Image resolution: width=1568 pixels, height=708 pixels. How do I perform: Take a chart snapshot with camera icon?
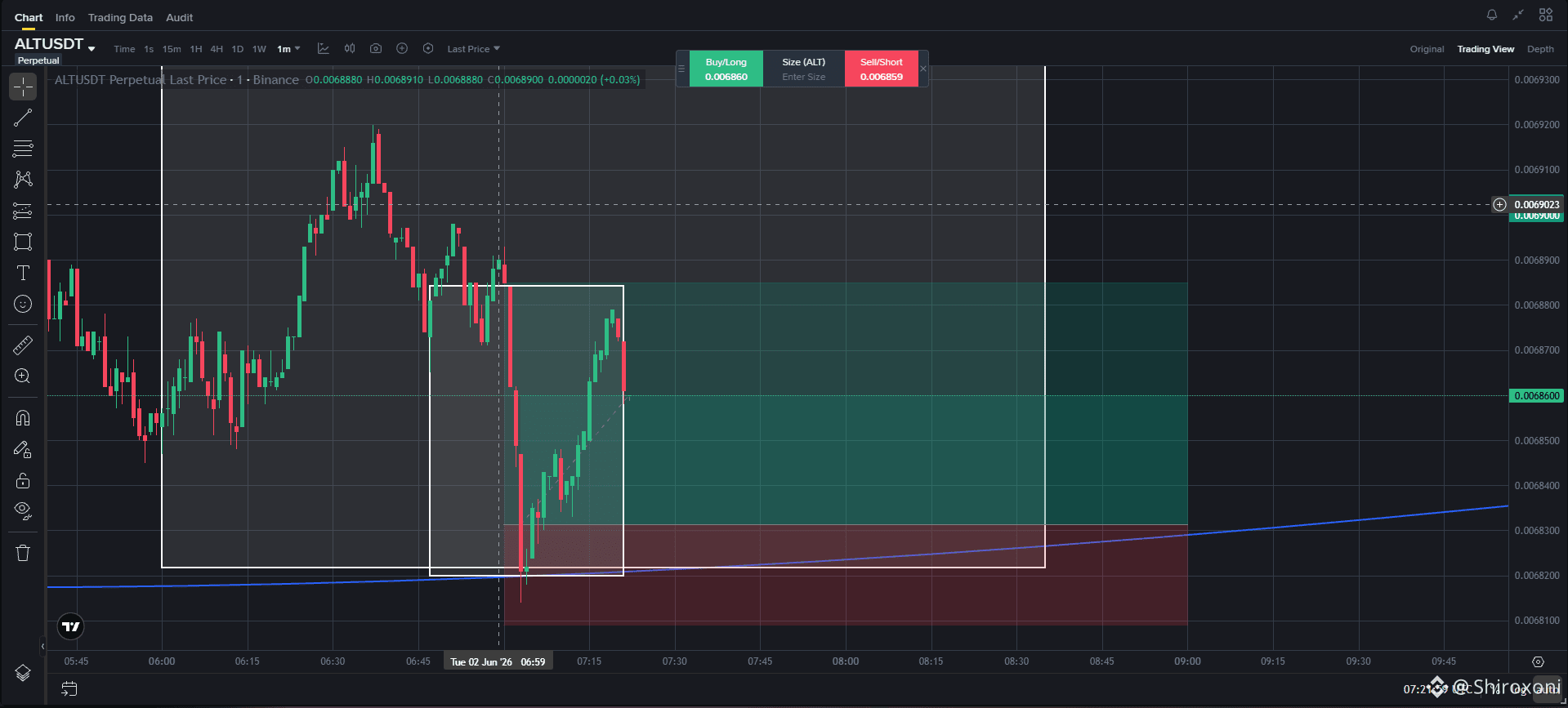[x=376, y=49]
